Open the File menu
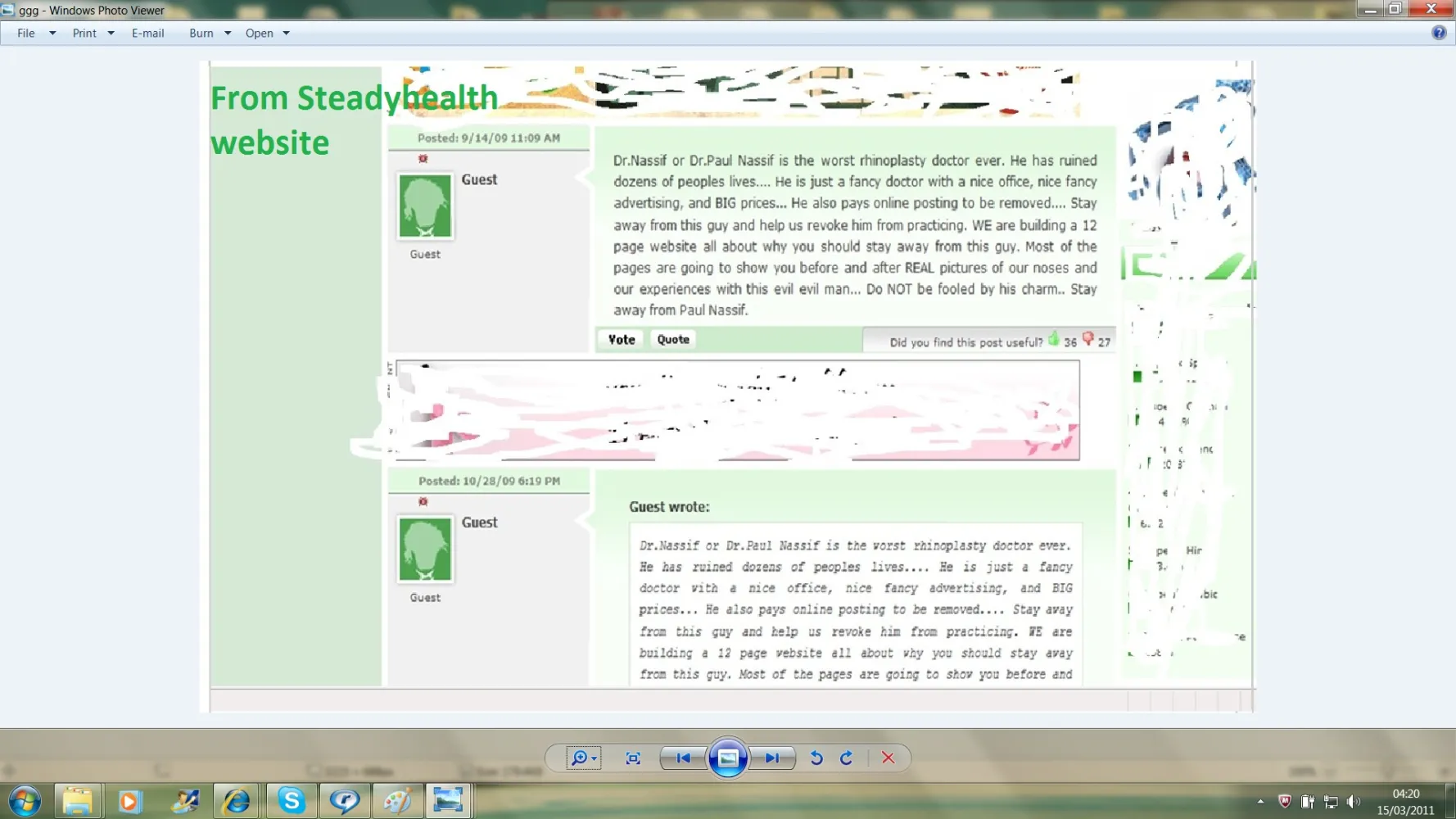This screenshot has height=819, width=1456. tap(26, 34)
